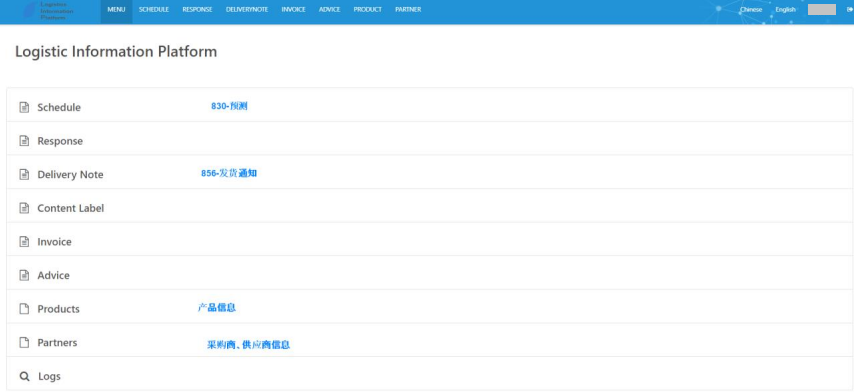
Task: Open PARTNER in the top navigation
Action: [408, 9]
